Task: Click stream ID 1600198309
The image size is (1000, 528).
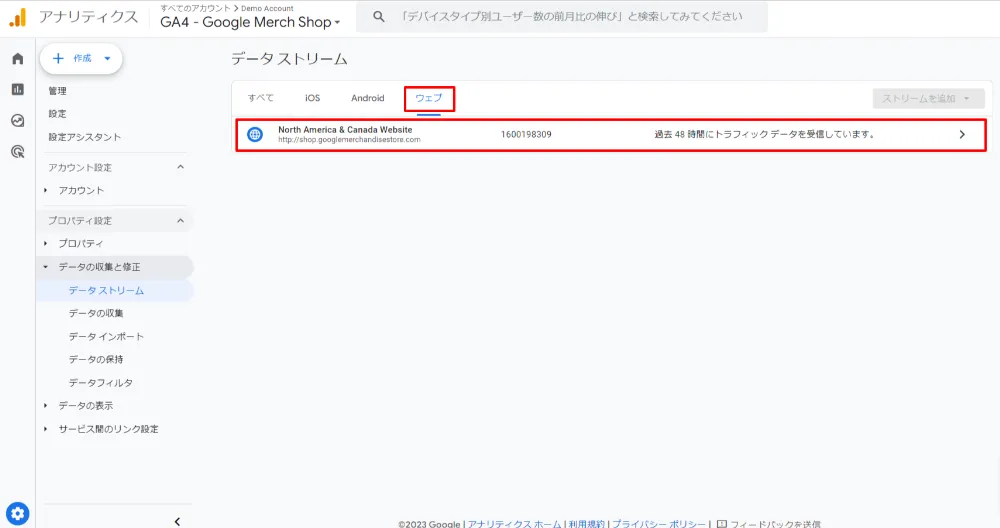Action: pyautogui.click(x=526, y=135)
